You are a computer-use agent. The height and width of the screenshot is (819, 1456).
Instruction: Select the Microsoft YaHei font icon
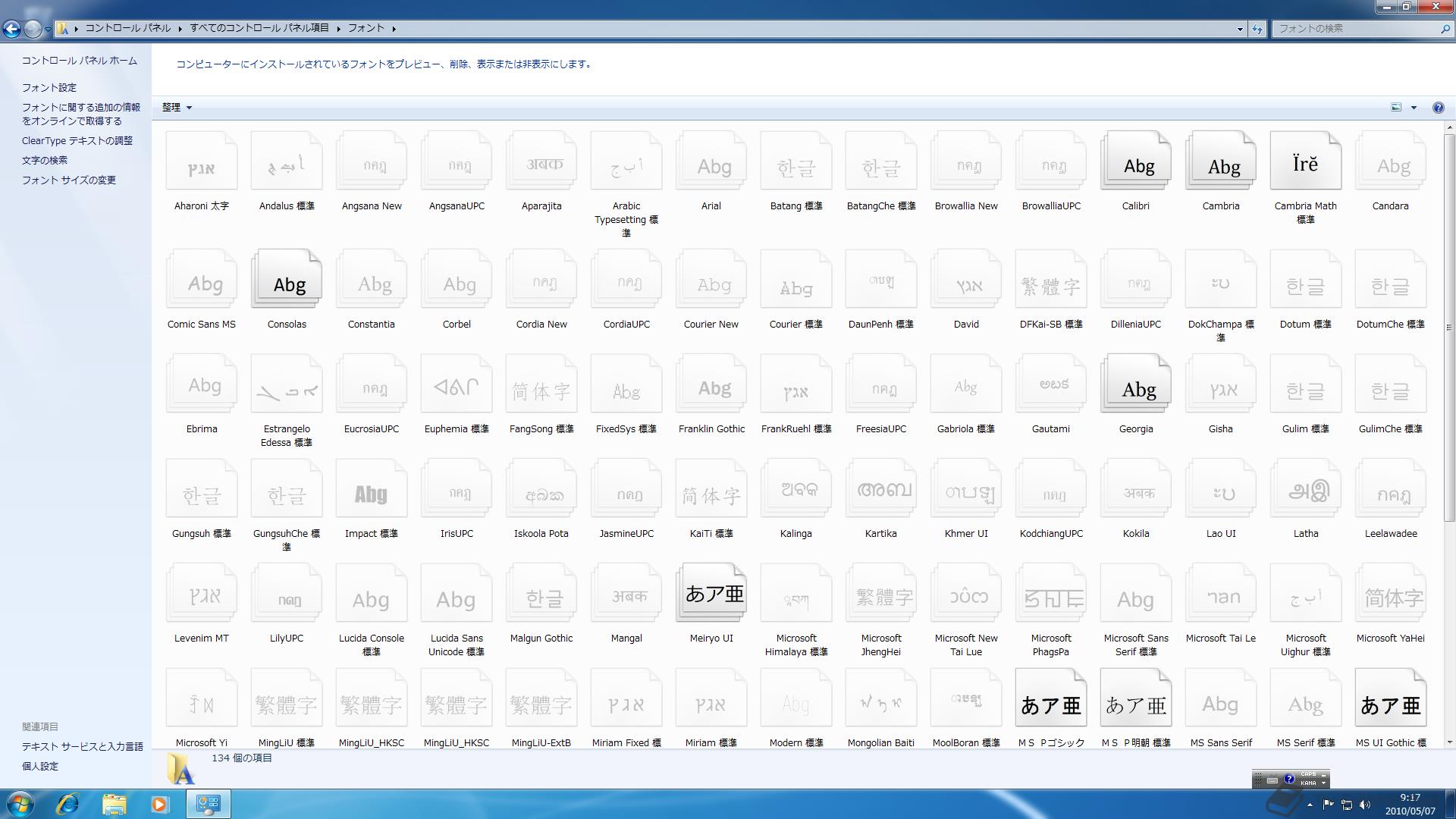tap(1390, 593)
